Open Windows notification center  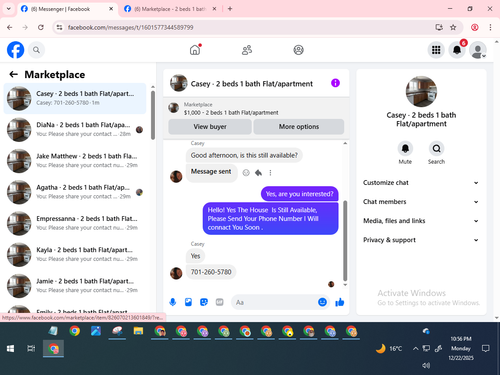click(486, 349)
